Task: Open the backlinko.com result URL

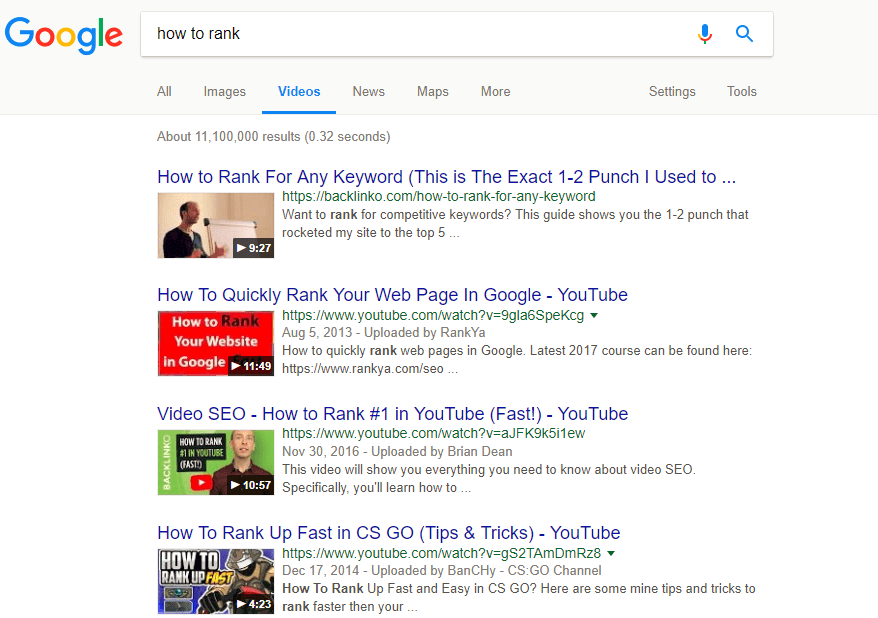Action: click(438, 196)
